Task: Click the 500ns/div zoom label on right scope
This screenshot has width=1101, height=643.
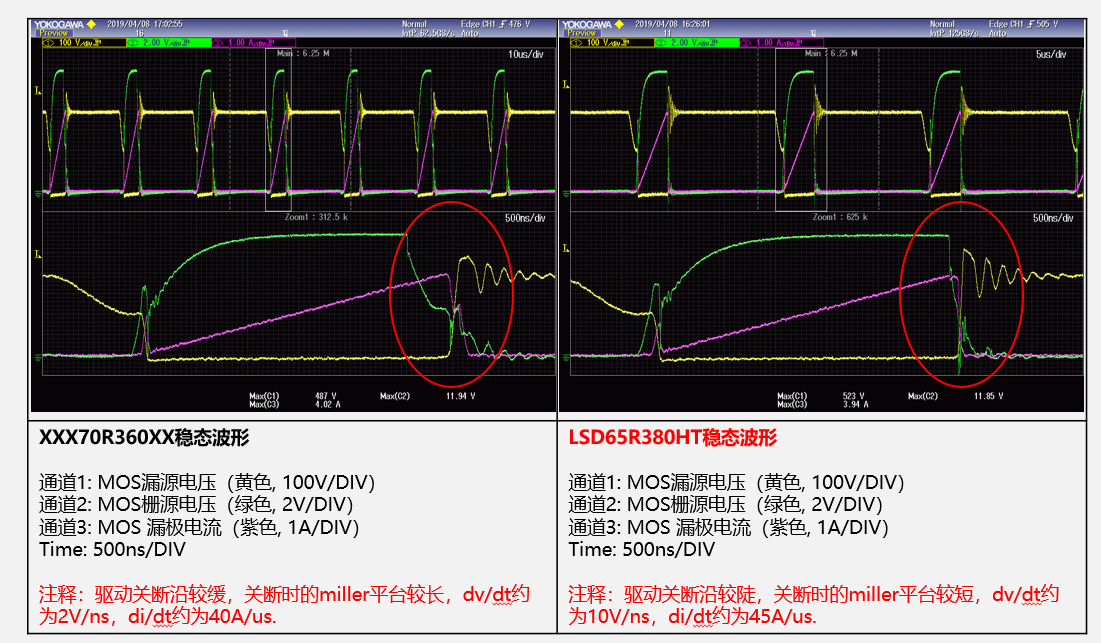Action: pyautogui.click(x=1053, y=218)
